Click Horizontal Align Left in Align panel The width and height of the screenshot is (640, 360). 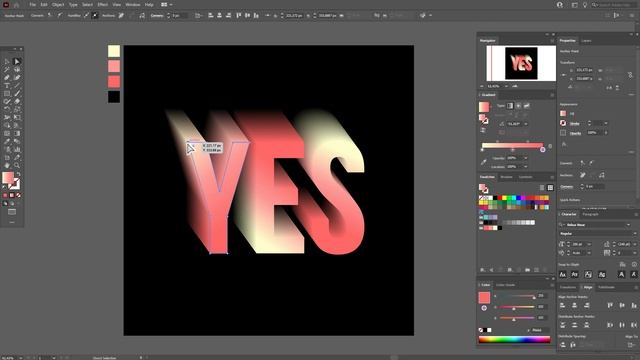[x=562, y=305]
